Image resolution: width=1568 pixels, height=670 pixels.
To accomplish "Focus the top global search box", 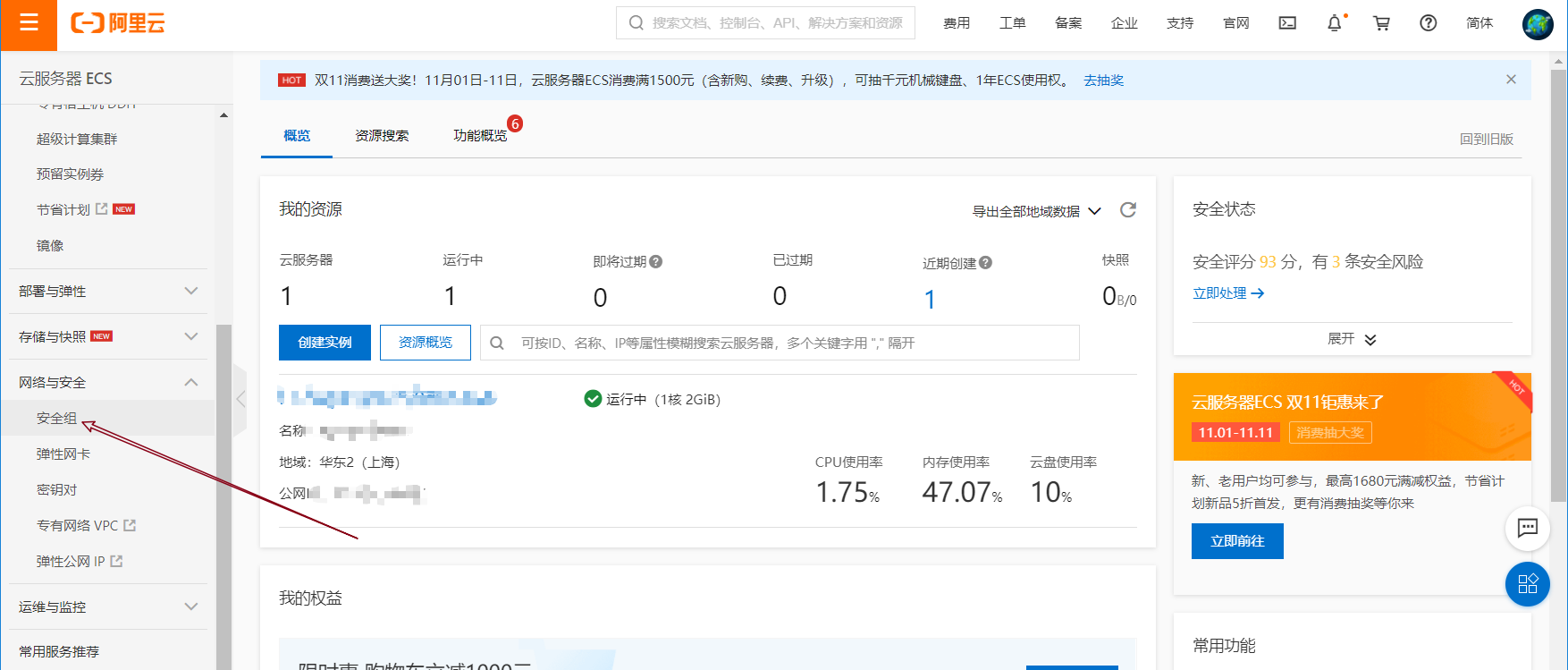I will (x=765, y=23).
